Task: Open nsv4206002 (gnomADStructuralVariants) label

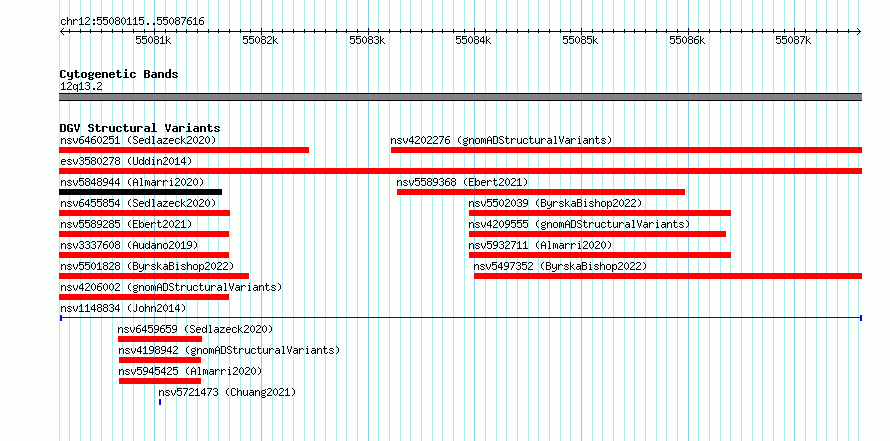Action: 171,287
